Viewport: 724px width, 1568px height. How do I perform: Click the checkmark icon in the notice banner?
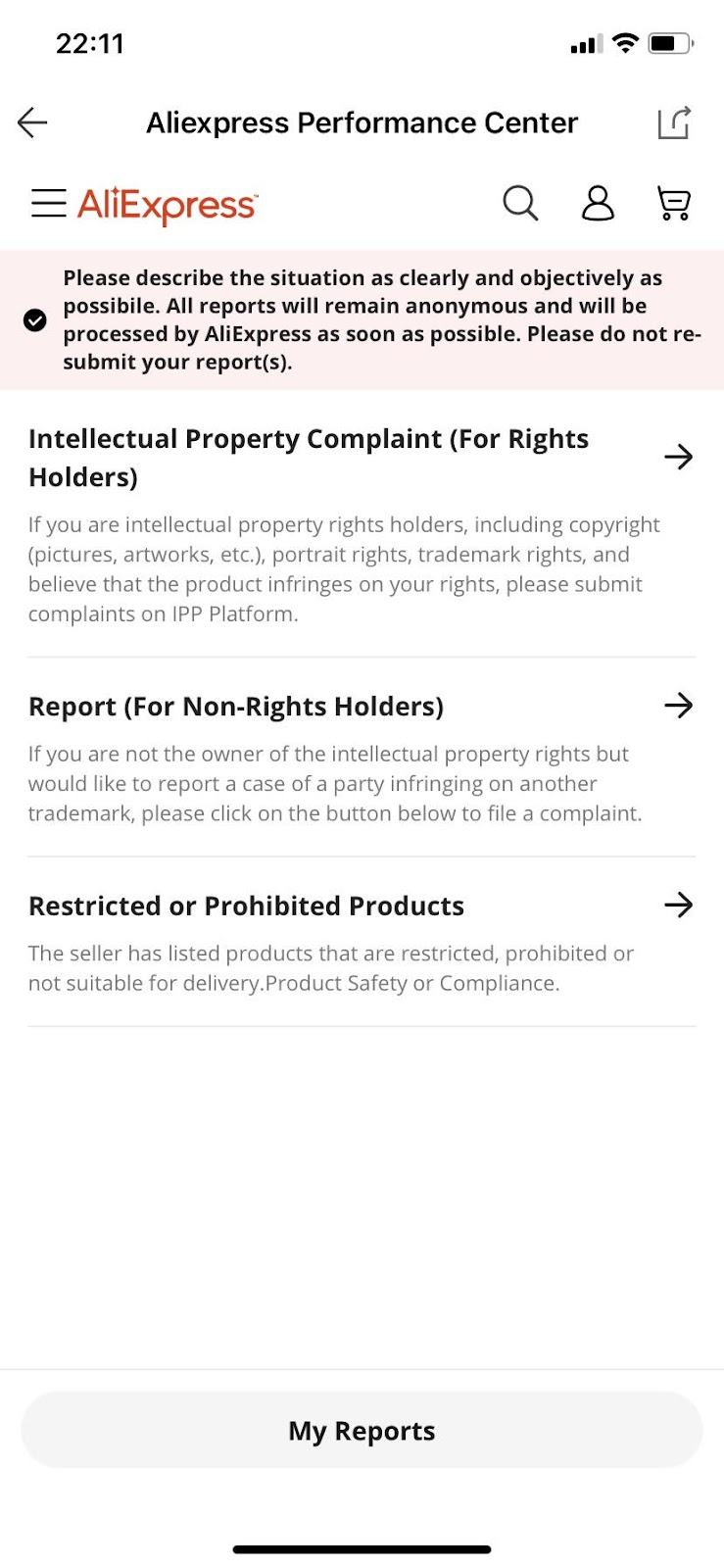coord(35,320)
